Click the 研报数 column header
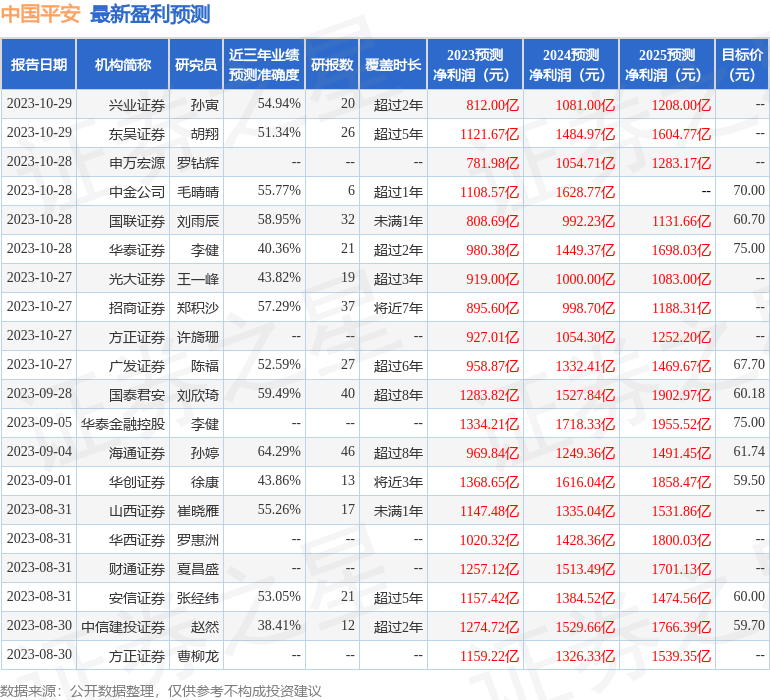 point(332,65)
